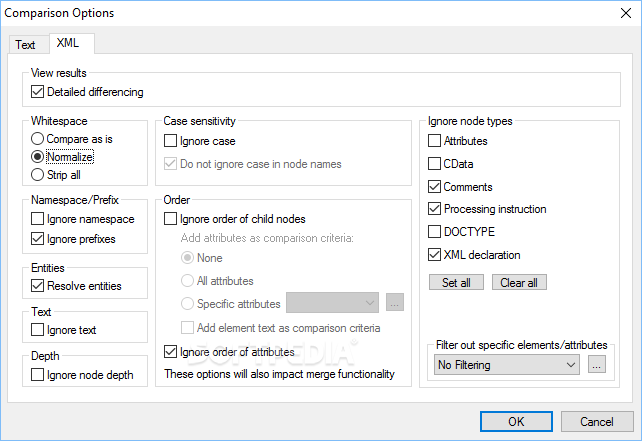Close the Comparison Options dialog
Viewport: 642px width, 441px height.
[x=626, y=13]
